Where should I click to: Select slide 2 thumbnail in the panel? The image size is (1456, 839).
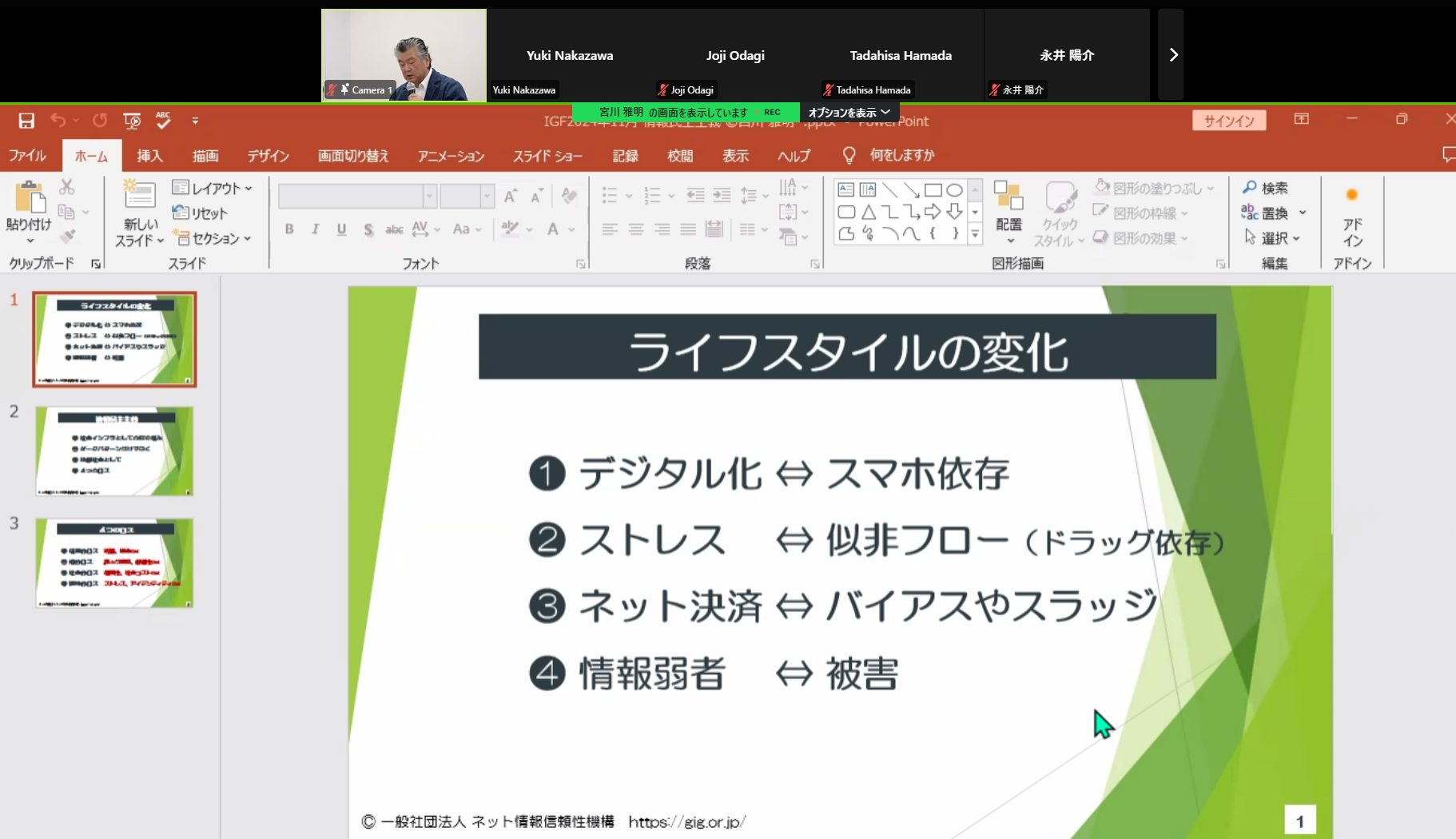(x=114, y=451)
